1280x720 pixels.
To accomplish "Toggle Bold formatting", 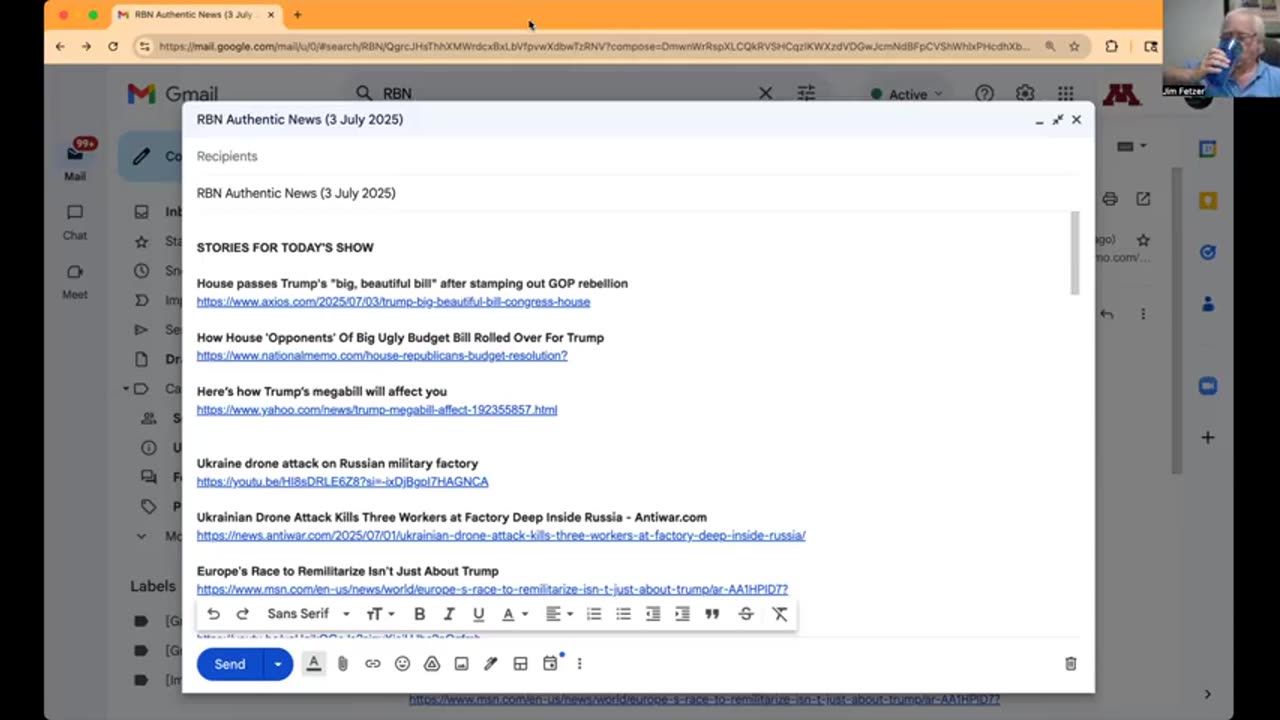I will click(x=420, y=614).
